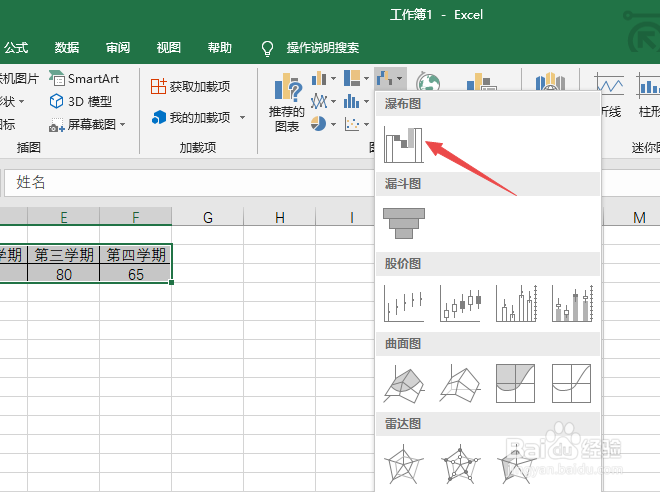Click the waterfall chart ribbon icon
Viewport: 660px width, 492px height.
(384, 78)
